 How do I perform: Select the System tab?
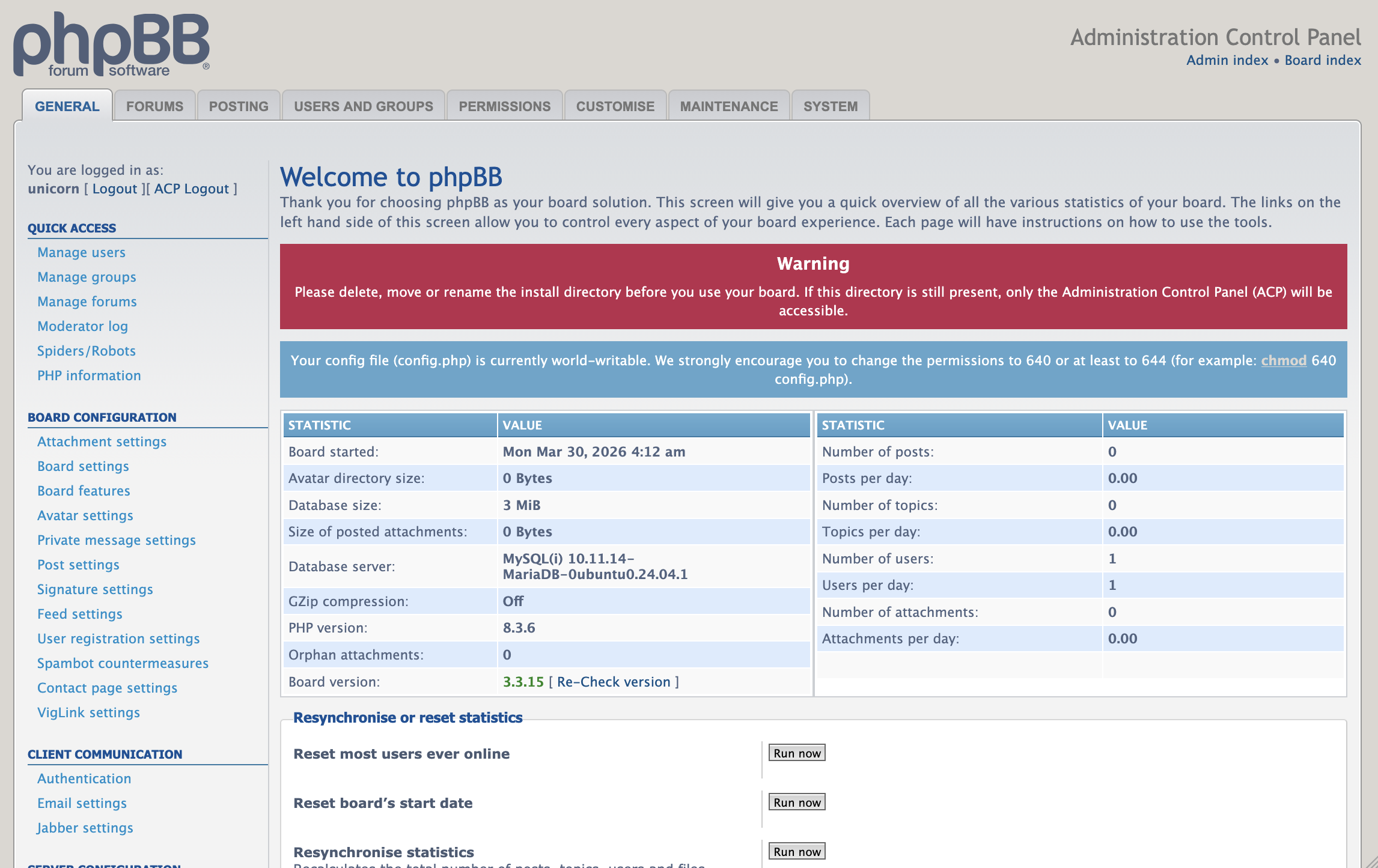click(x=830, y=106)
